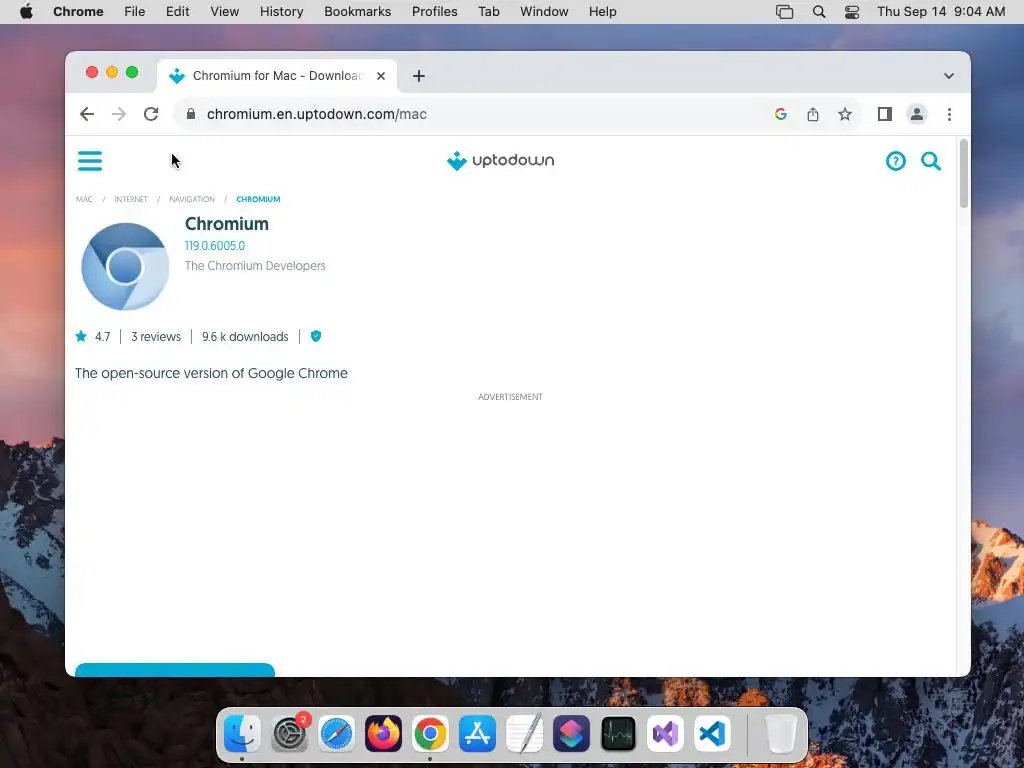Viewport: 1024px width, 768px height.
Task: Launch Visual Studio from the Dock
Action: [x=665, y=733]
